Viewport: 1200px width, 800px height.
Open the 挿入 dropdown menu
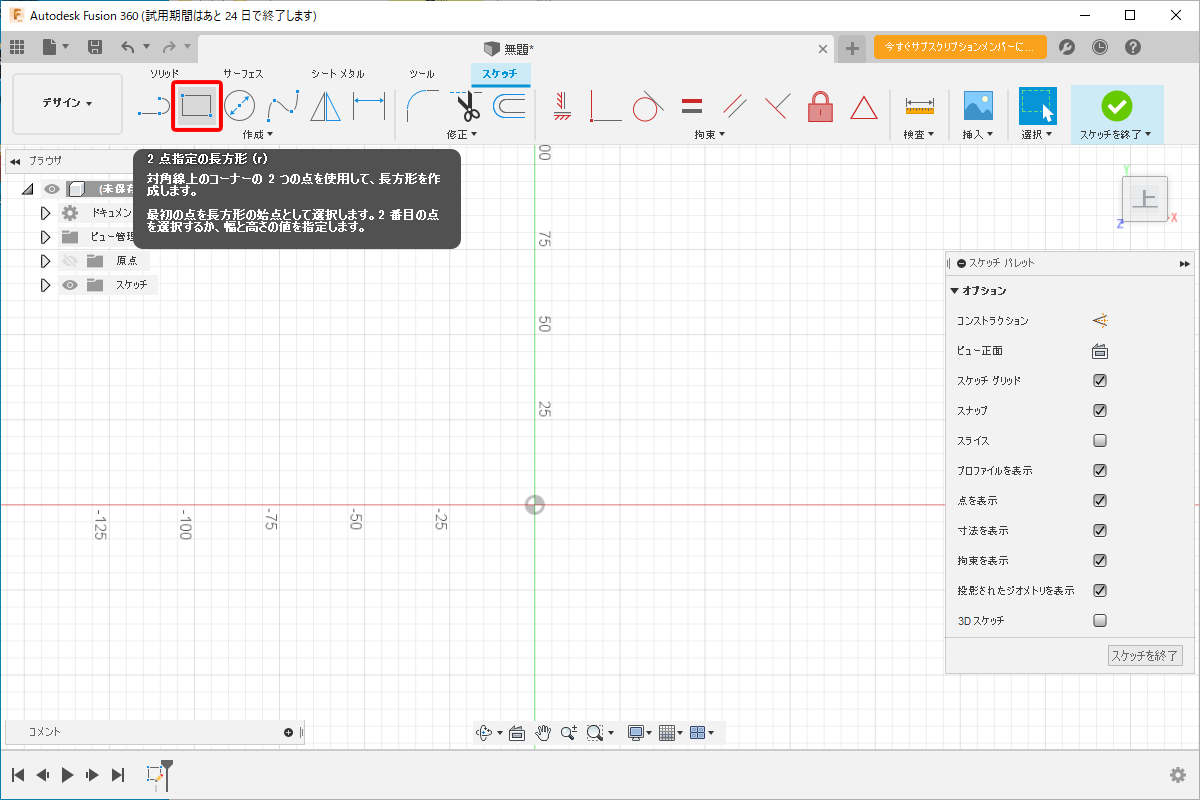click(x=977, y=134)
